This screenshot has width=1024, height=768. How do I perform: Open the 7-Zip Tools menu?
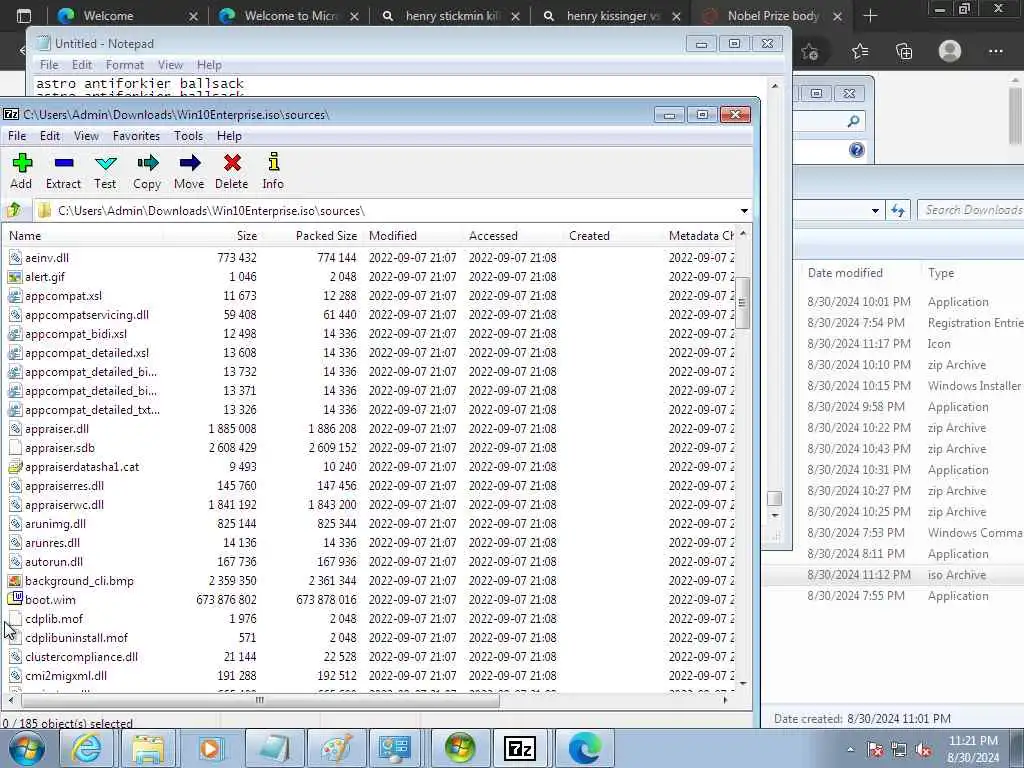188,136
